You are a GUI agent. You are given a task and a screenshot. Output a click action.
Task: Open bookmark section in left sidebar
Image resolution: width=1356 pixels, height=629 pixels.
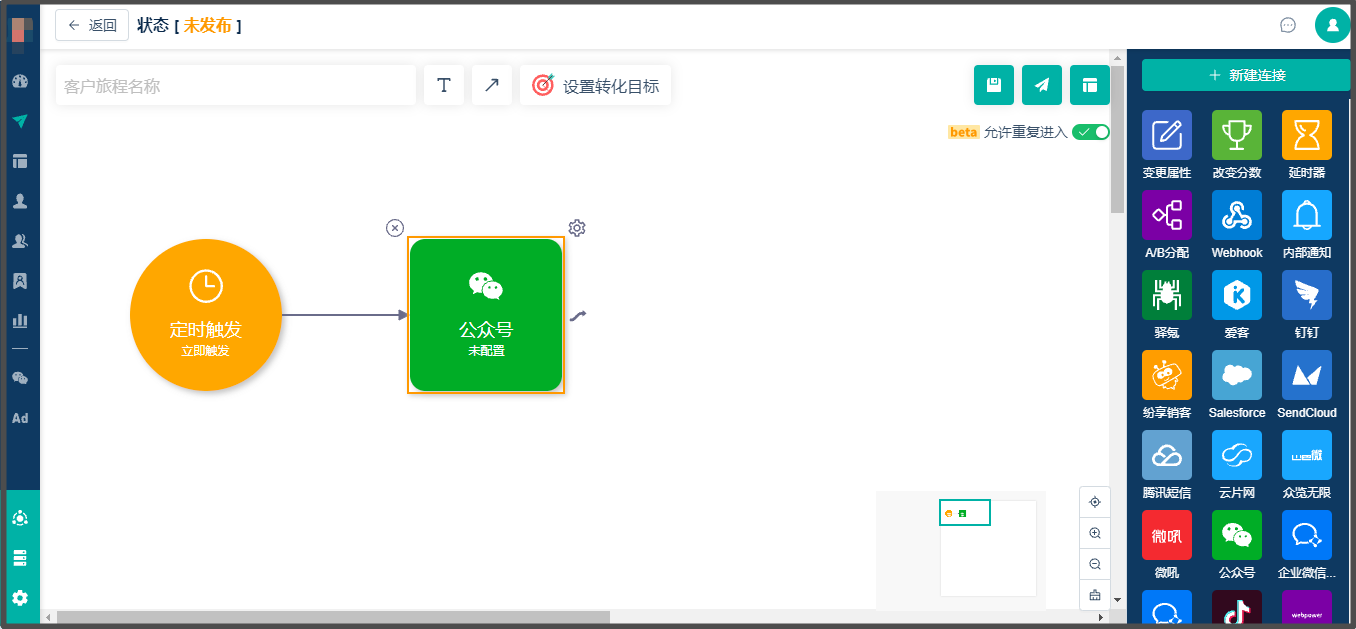pyautogui.click(x=20, y=281)
